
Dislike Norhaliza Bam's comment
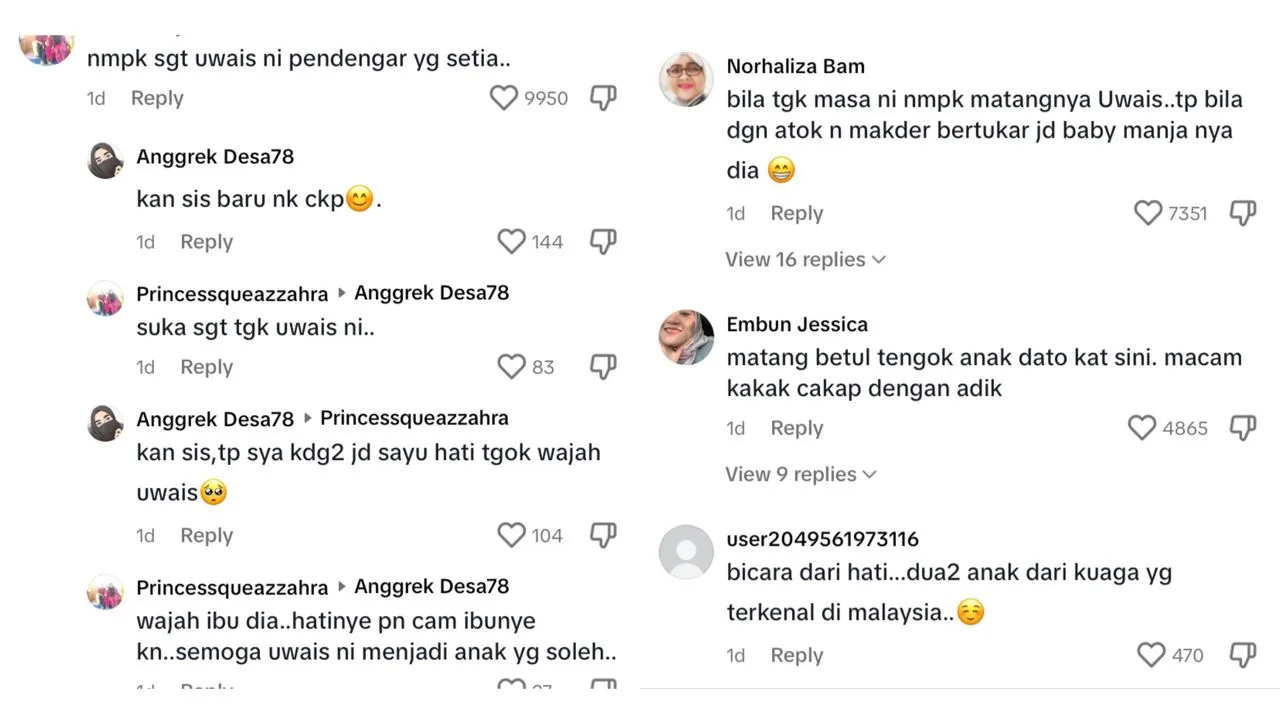(1242, 213)
